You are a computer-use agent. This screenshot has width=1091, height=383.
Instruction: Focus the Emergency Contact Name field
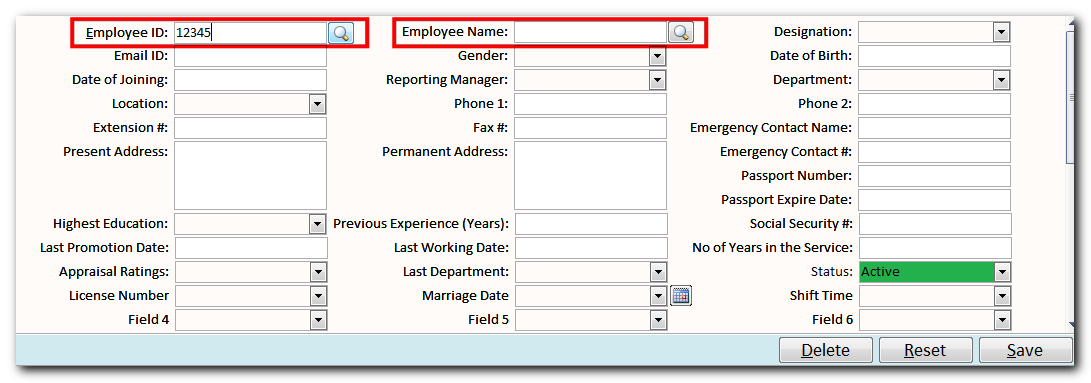[x=934, y=128]
